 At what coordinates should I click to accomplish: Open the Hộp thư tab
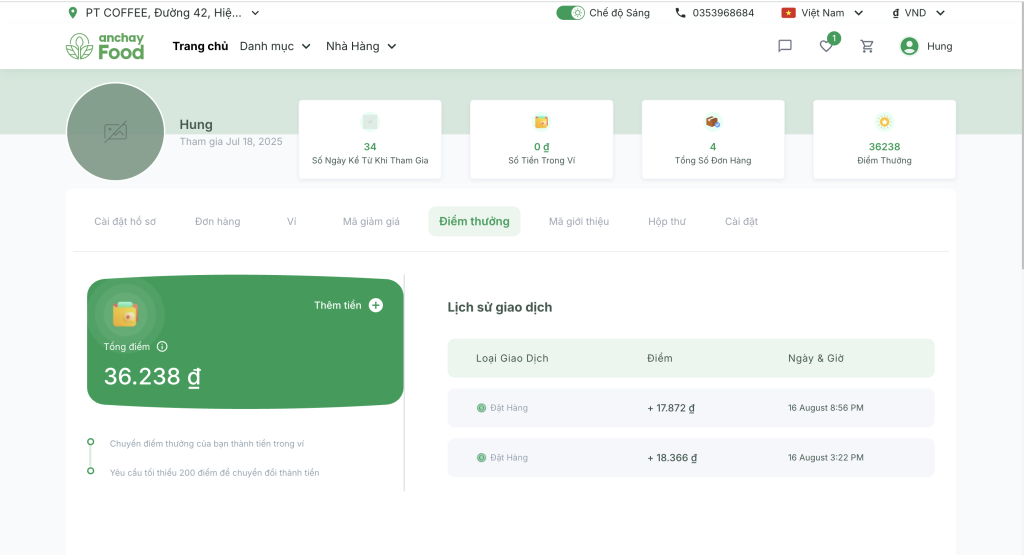click(x=666, y=221)
